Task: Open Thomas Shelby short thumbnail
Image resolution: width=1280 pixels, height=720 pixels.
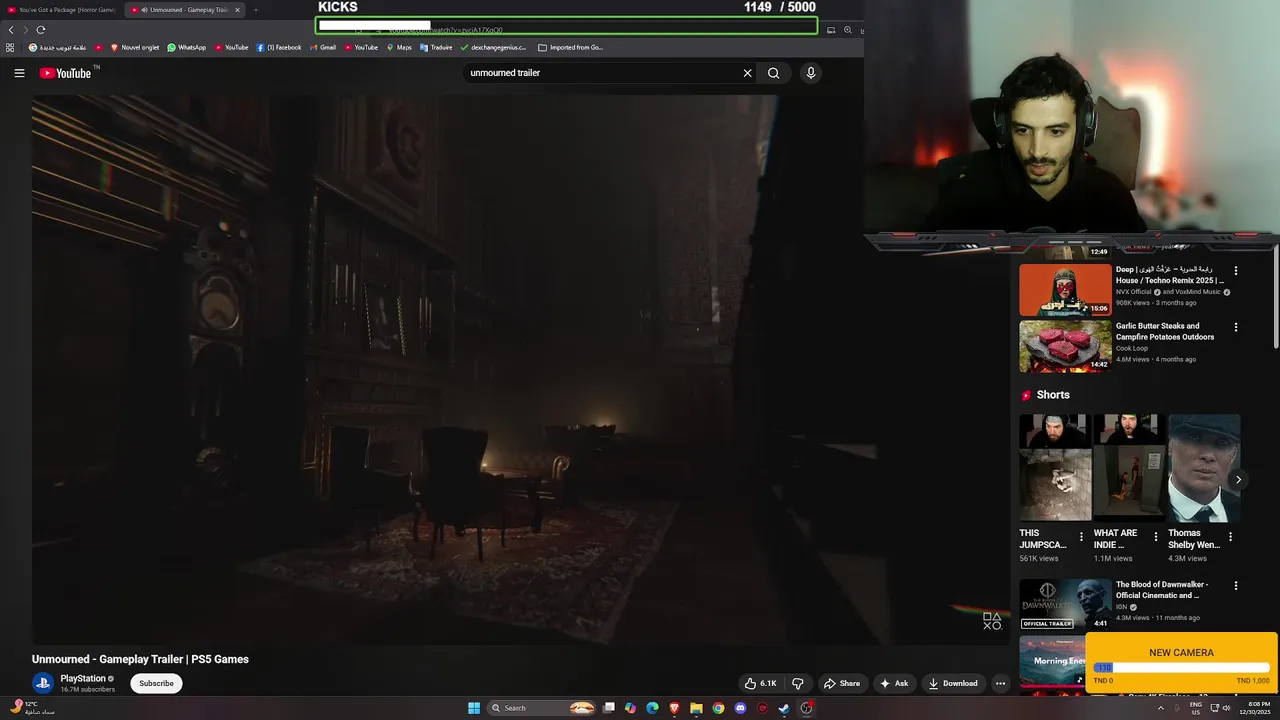Action: point(1203,468)
